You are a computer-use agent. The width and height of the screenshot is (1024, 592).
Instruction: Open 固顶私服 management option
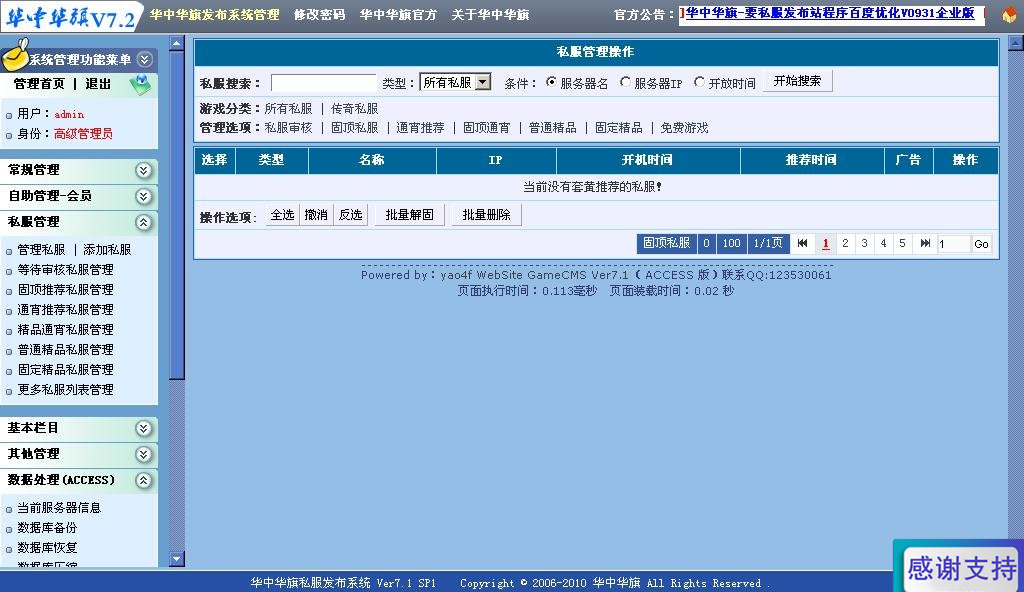[355, 127]
